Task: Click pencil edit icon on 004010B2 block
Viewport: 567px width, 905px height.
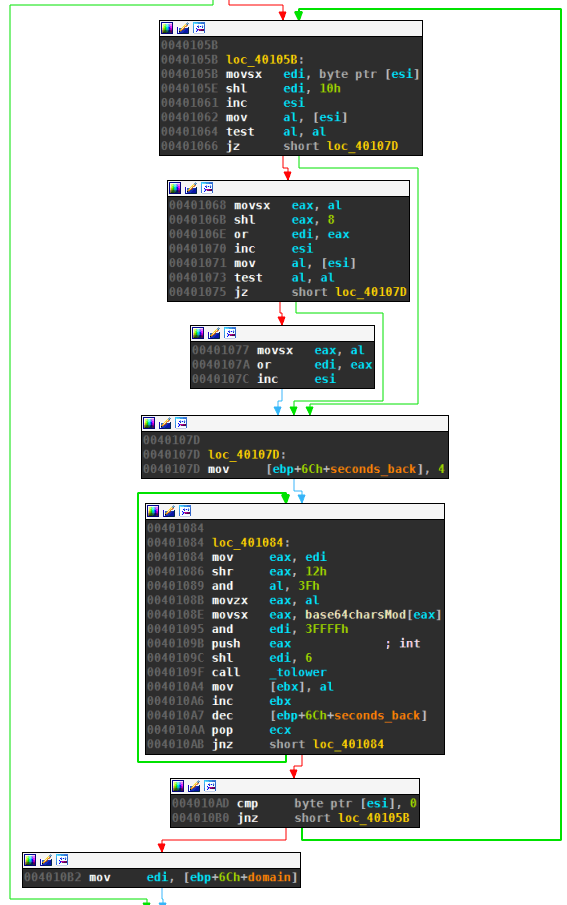Action: pyautogui.click(x=46, y=860)
